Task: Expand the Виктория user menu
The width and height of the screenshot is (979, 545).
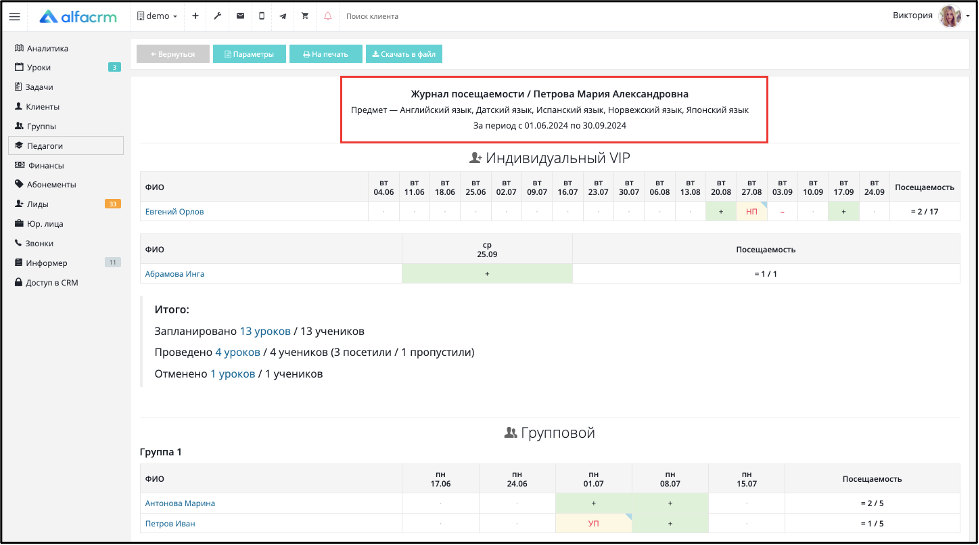Action: point(930,16)
